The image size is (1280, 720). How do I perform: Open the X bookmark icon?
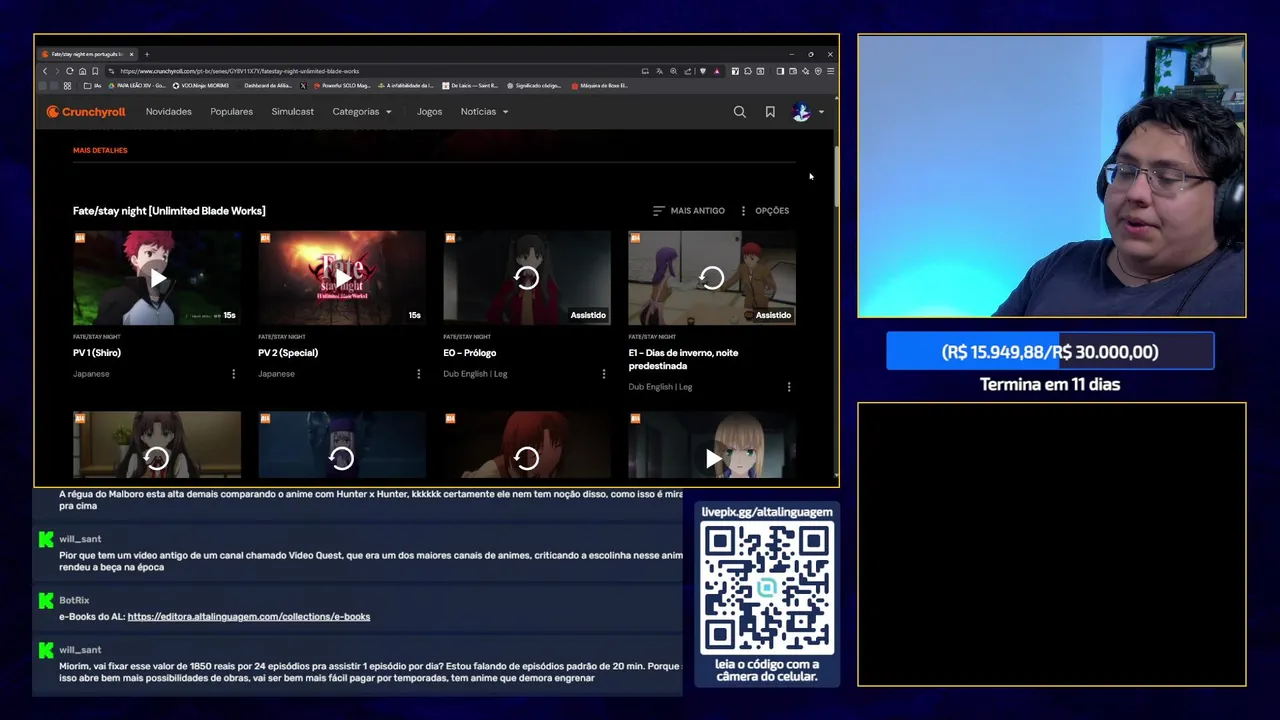[x=303, y=86]
